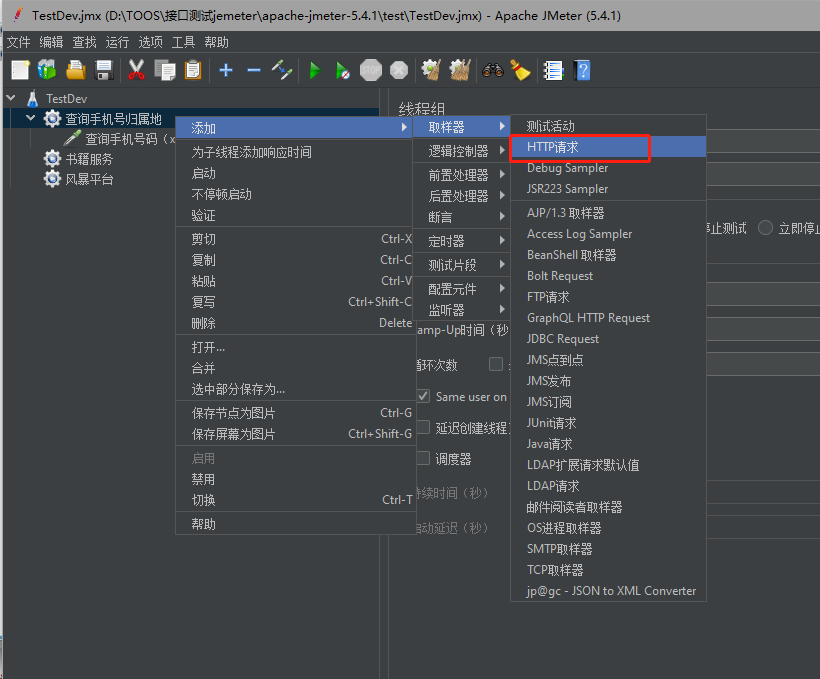Choose Debug Sampler entry
The width and height of the screenshot is (820, 679).
pos(609,168)
